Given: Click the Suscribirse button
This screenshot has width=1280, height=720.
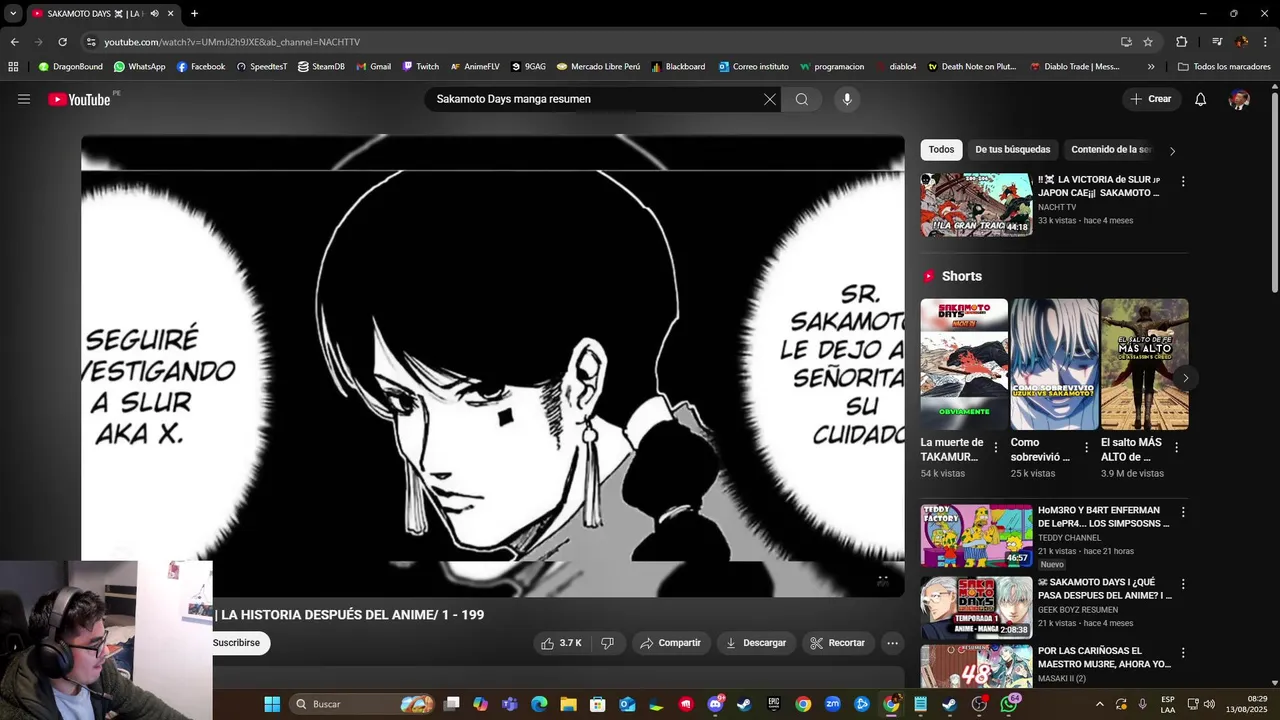Looking at the screenshot, I should pyautogui.click(x=237, y=643).
